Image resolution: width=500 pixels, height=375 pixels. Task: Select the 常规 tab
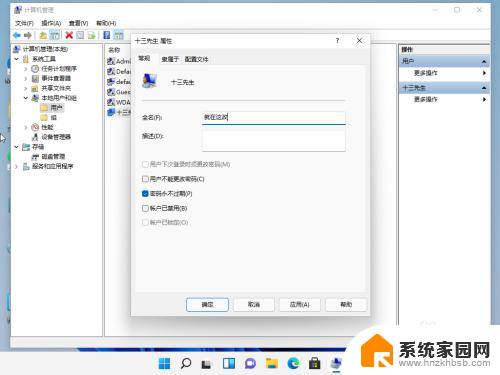[x=144, y=59]
